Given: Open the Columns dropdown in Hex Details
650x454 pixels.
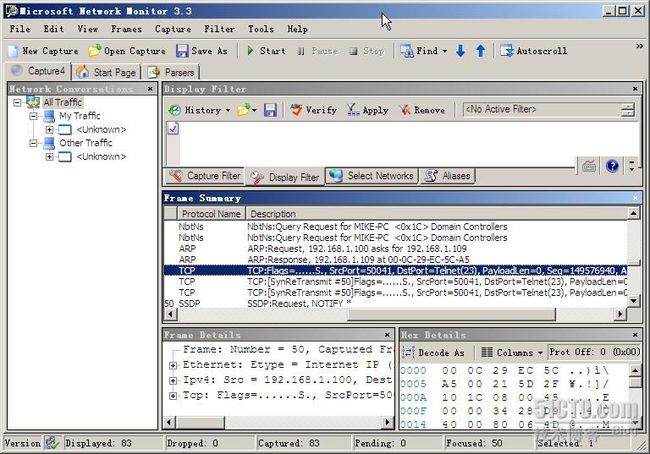Looking at the screenshot, I should click(512, 353).
